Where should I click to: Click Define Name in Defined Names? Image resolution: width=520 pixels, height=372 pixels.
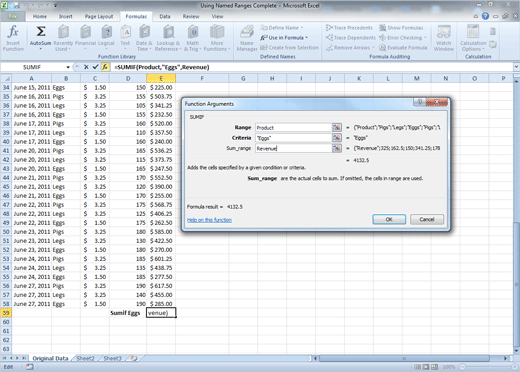pyautogui.click(x=282, y=28)
